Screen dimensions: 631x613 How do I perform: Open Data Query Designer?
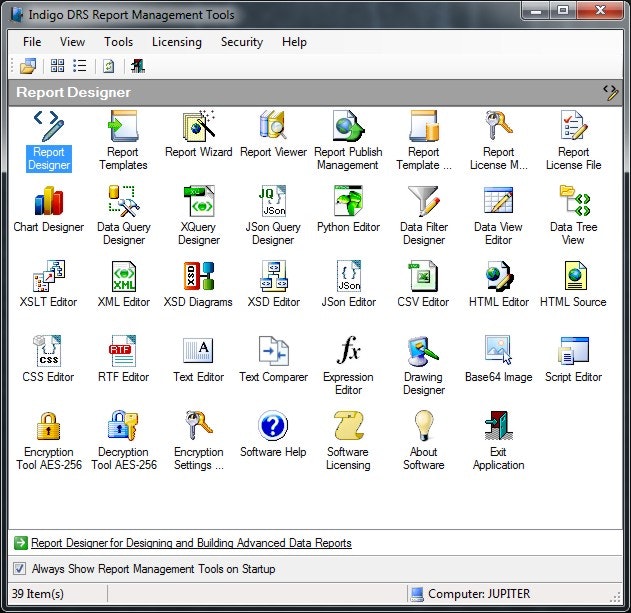tap(124, 216)
